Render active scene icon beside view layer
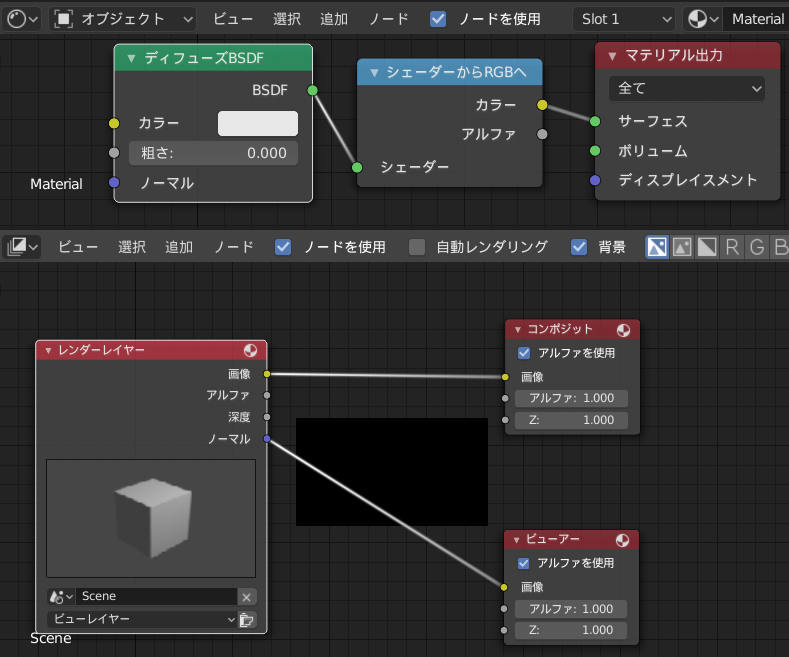This screenshot has height=657, width=789. (247, 619)
